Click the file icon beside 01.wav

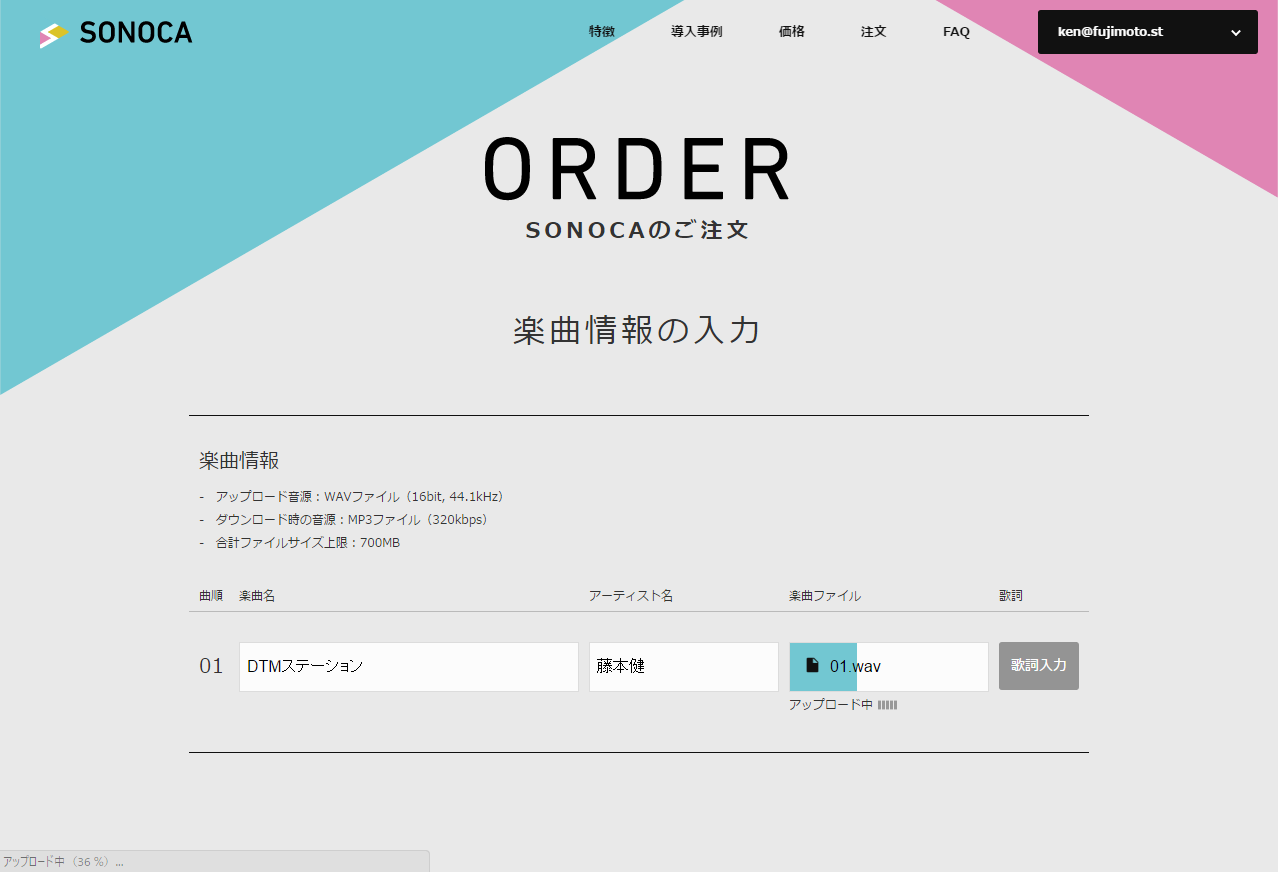(x=813, y=665)
